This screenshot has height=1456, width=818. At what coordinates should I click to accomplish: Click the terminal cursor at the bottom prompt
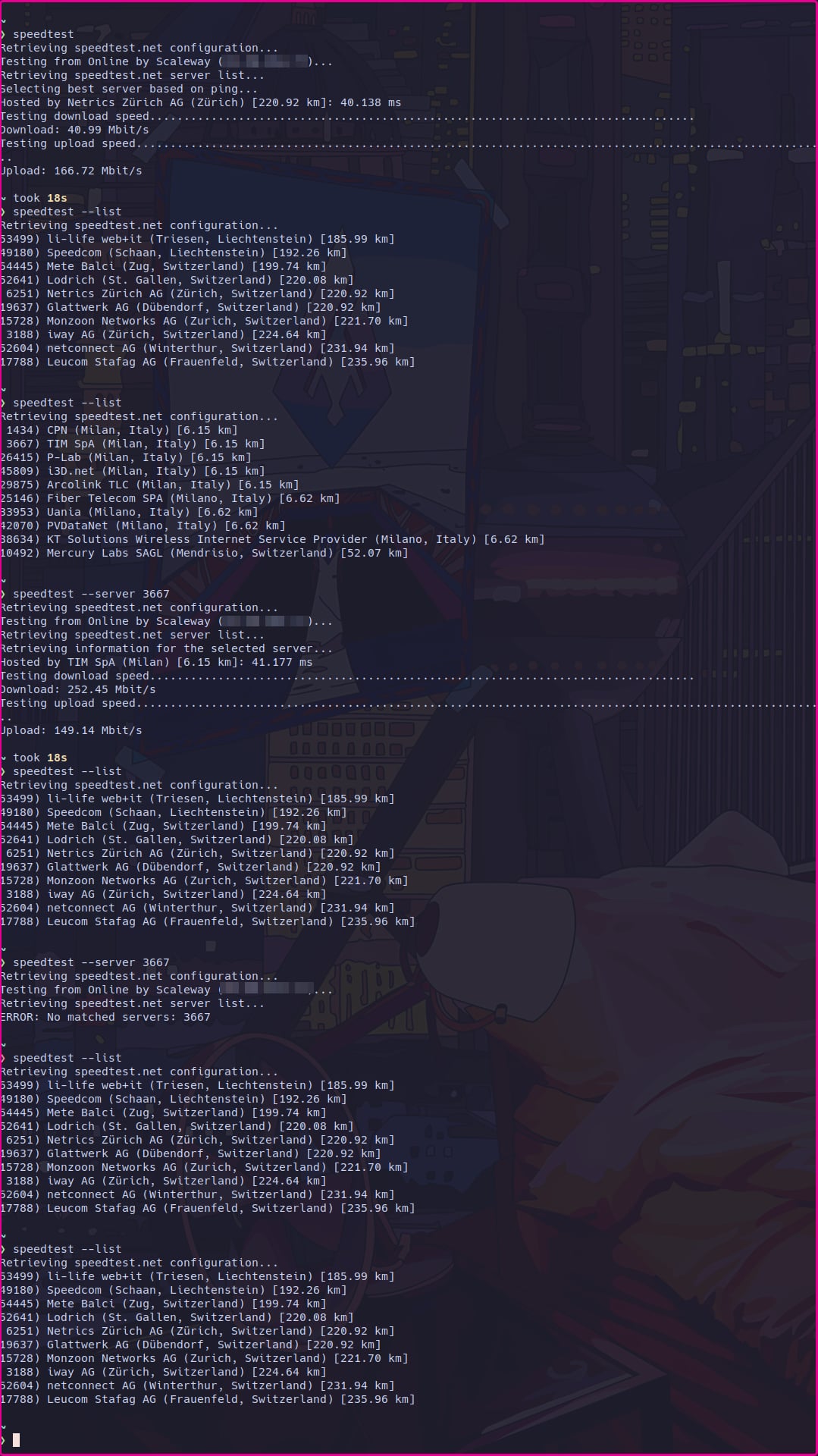[x=17, y=1439]
